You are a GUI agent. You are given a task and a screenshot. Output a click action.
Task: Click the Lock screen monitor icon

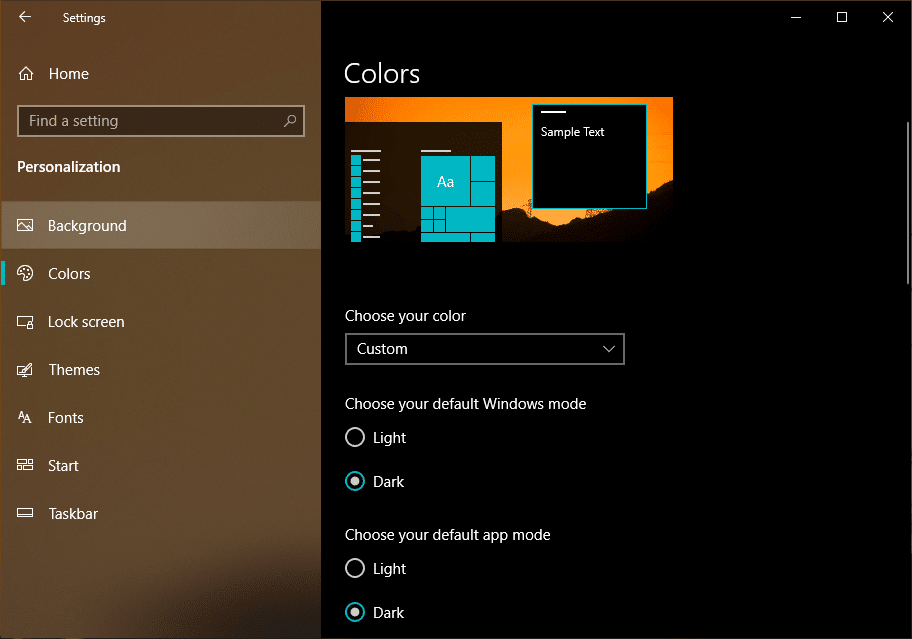(26, 322)
